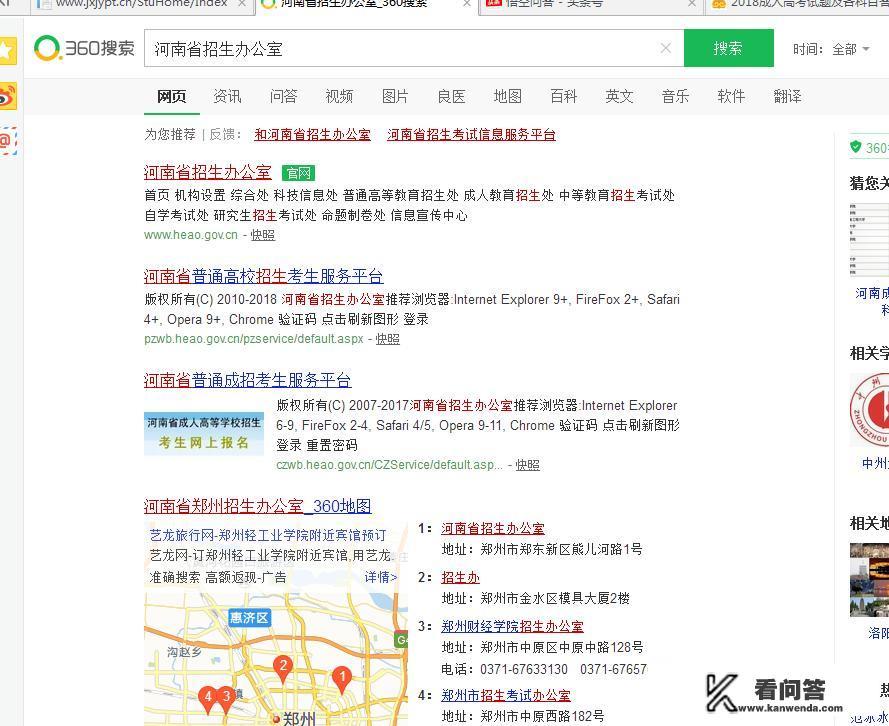
Task: Click map marker number 2
Action: 283,668
